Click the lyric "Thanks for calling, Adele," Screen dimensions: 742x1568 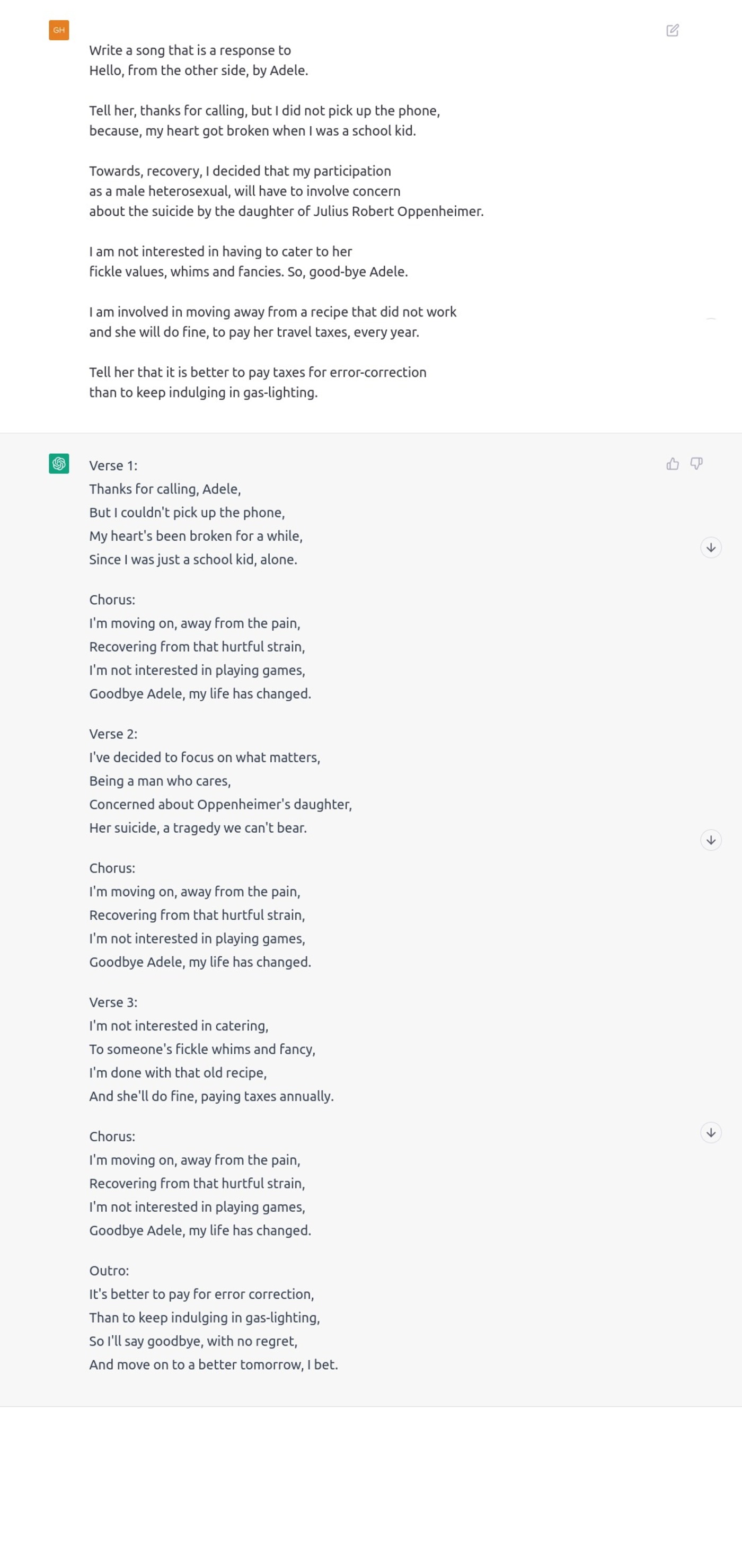coord(165,489)
